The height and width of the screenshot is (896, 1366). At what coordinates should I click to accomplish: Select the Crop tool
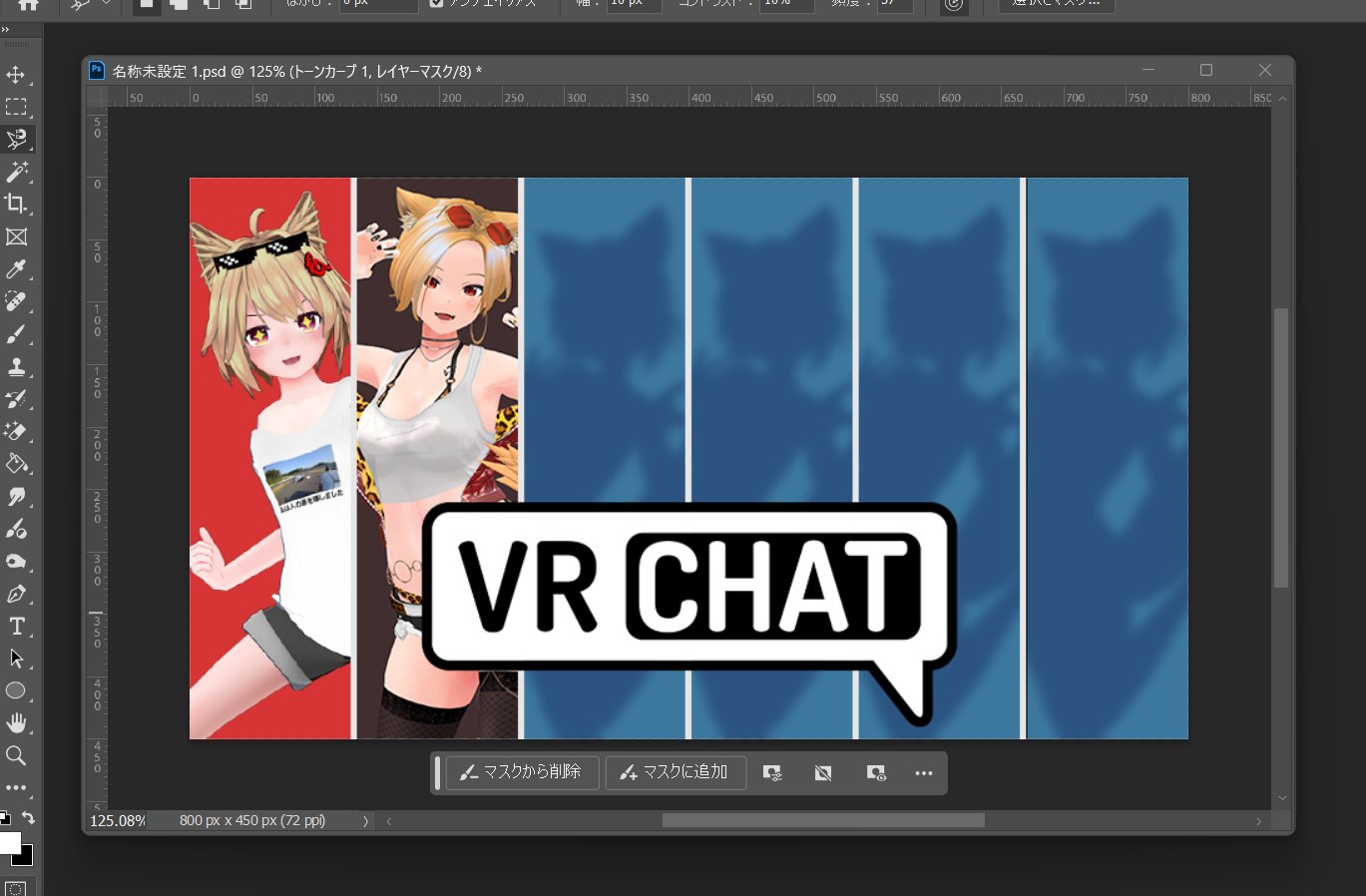point(16,204)
